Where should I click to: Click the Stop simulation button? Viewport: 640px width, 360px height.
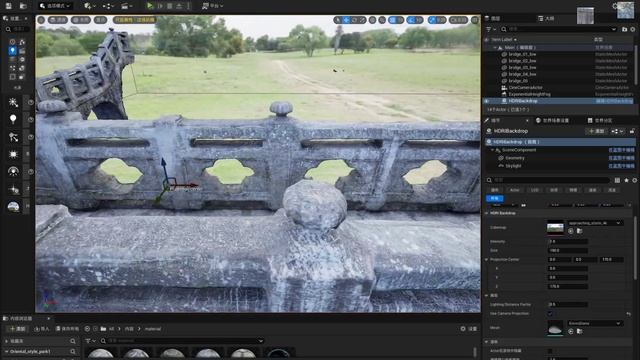pyautogui.click(x=170, y=6)
